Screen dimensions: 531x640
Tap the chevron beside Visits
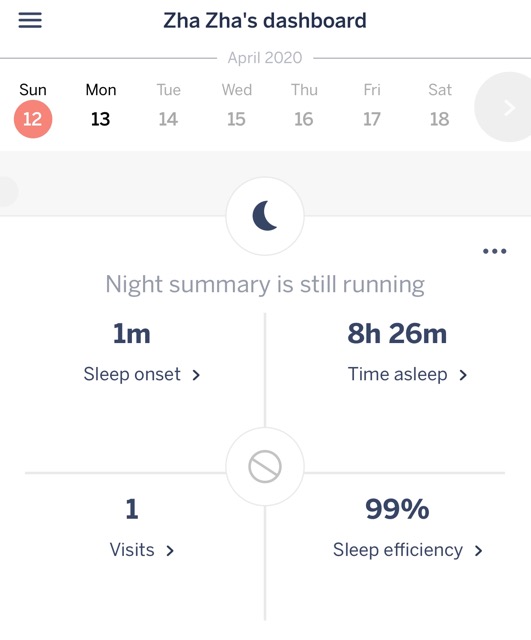click(x=170, y=551)
